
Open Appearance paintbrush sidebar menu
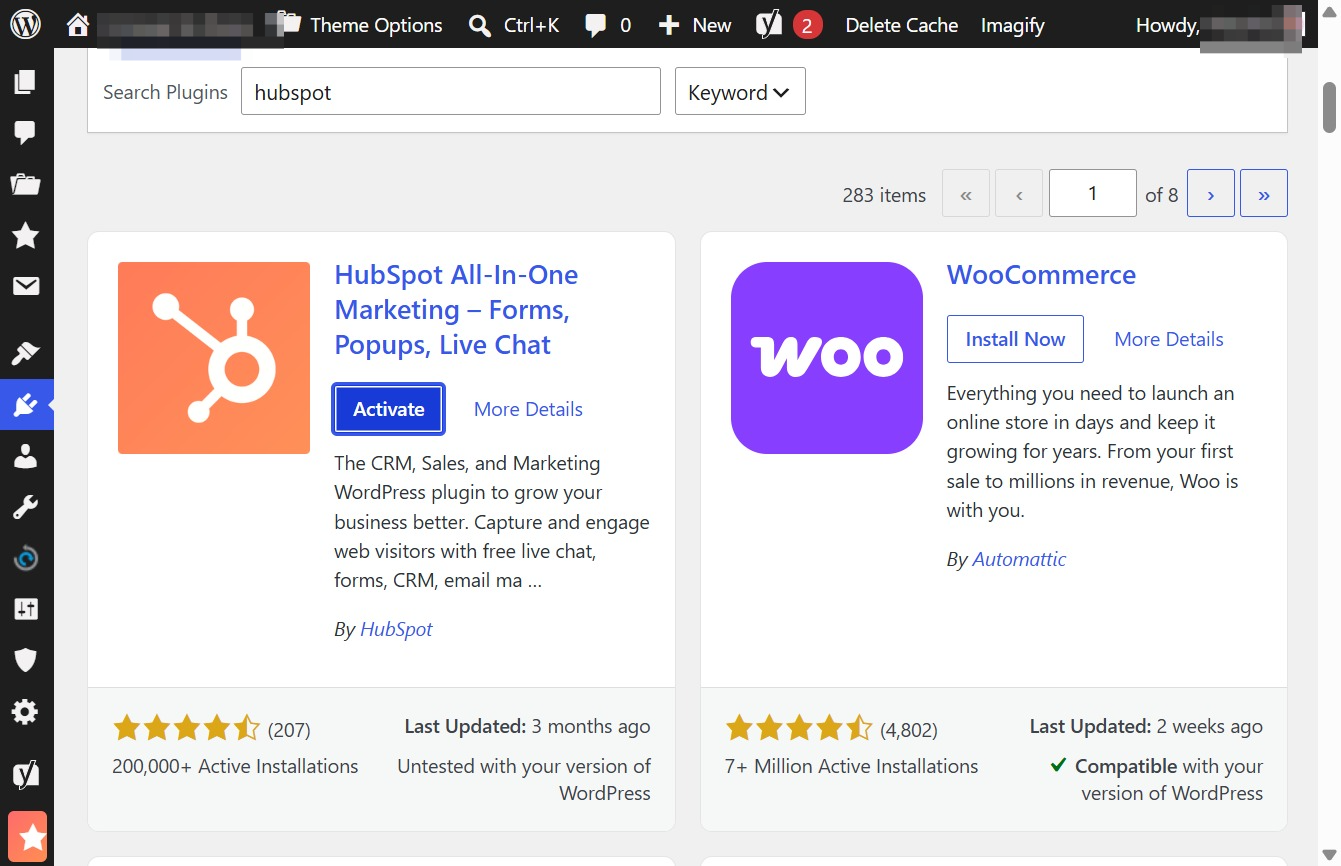pyautogui.click(x=25, y=353)
